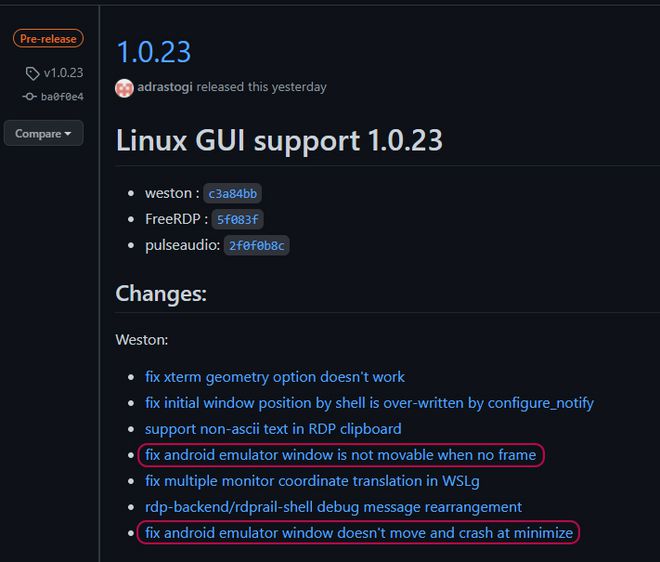Open fix xterm geometry option link
Viewport: 660px width, 562px height.
[275, 377]
